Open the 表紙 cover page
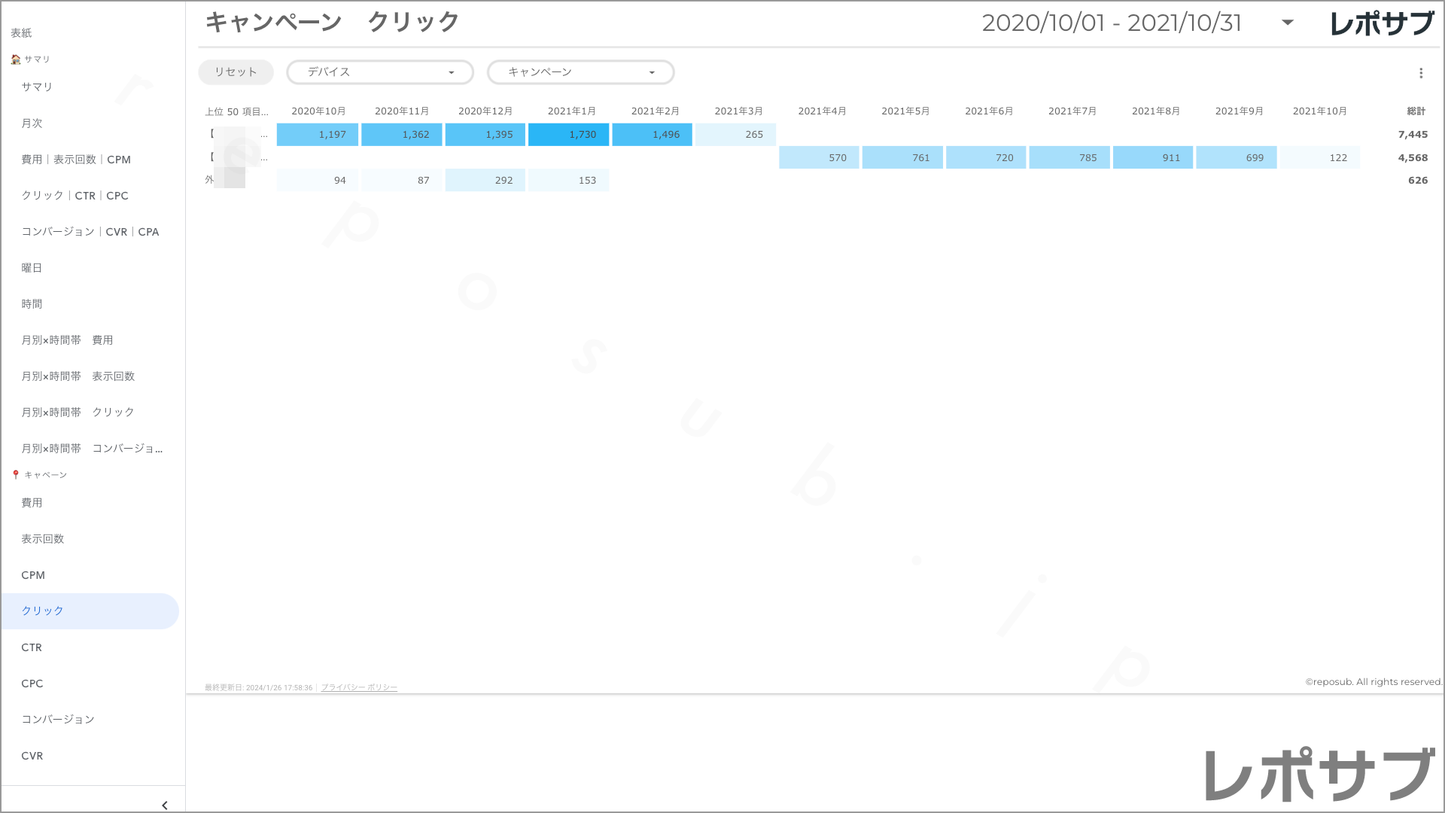1445x813 pixels. [x=21, y=33]
